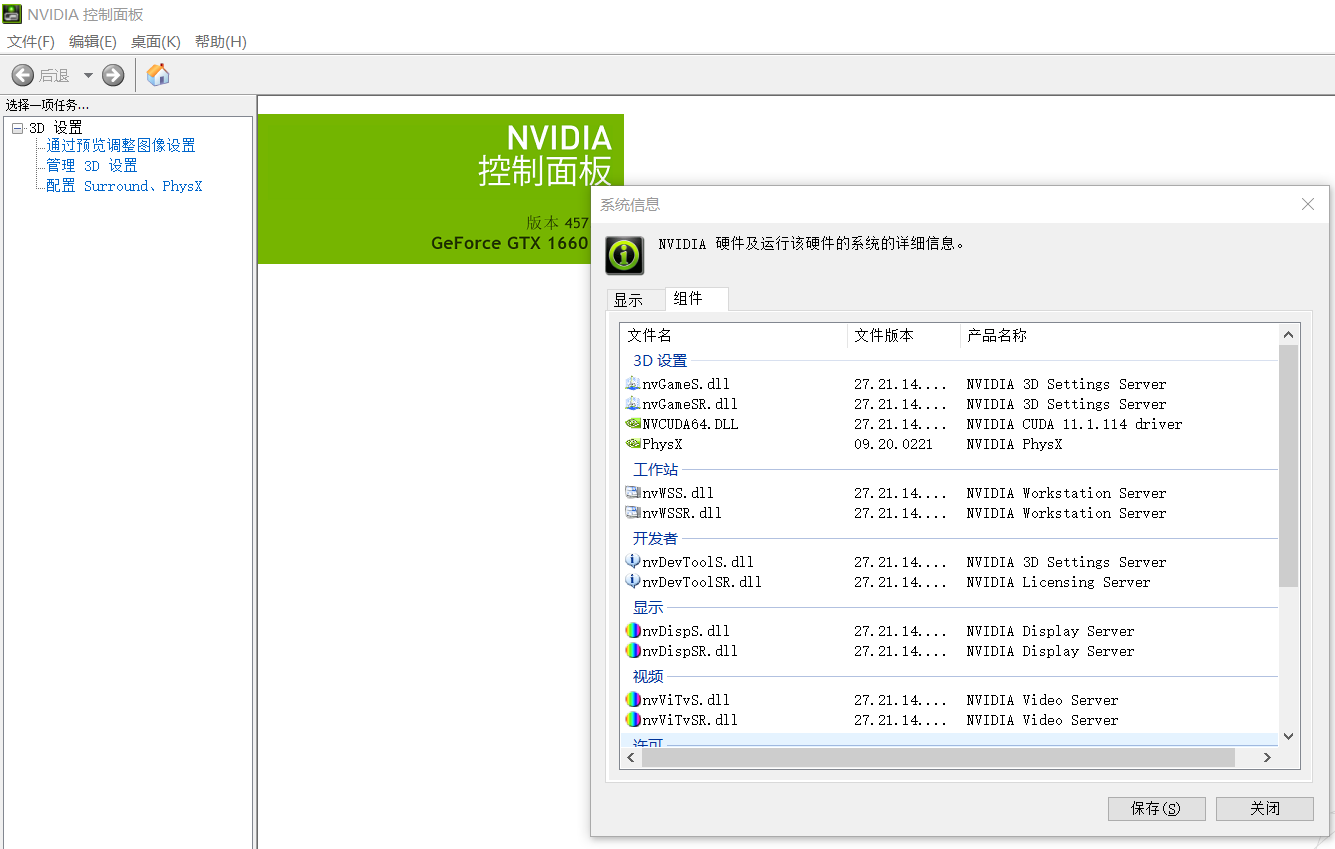Select the nvGameS.dll file icon
Image resolution: width=1335 pixels, height=849 pixels.
coord(633,384)
